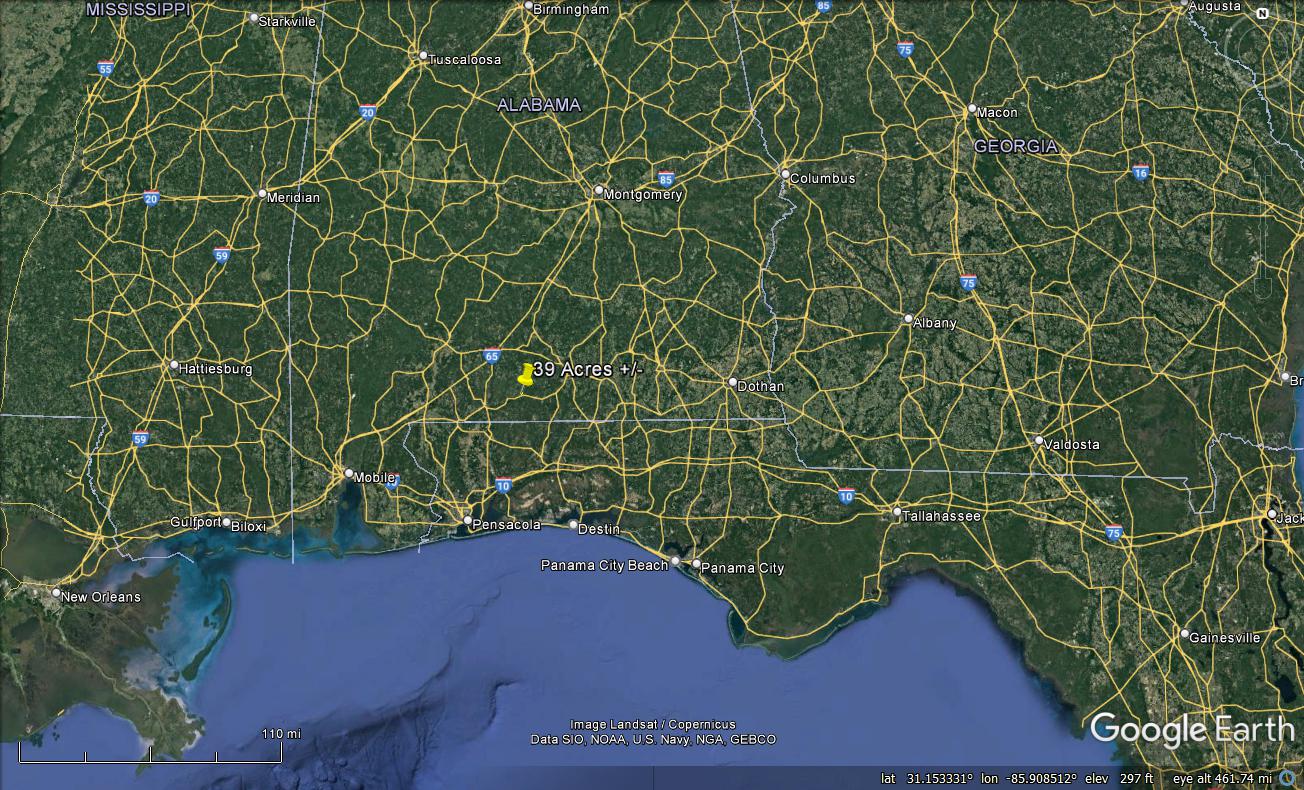Screen dimensions: 1304x790
Task: Click the Interstate 16 shield in Georgia
Action: point(1141,173)
